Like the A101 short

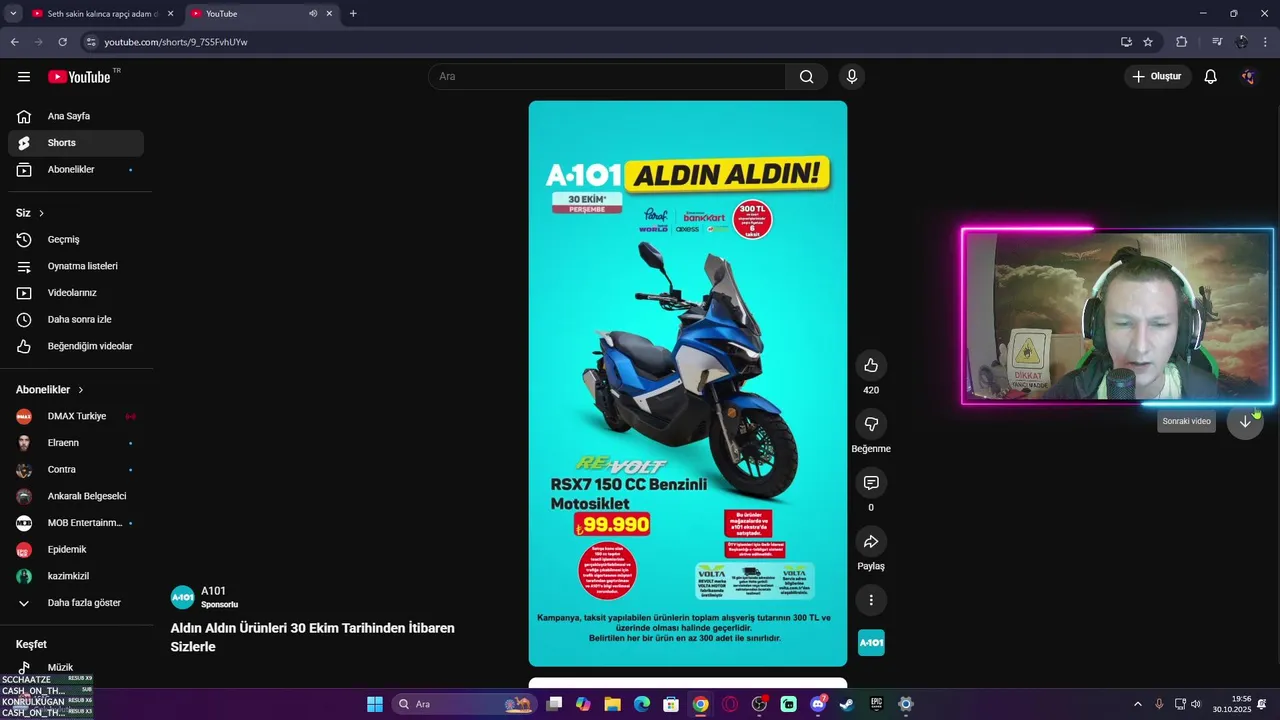pos(871,366)
